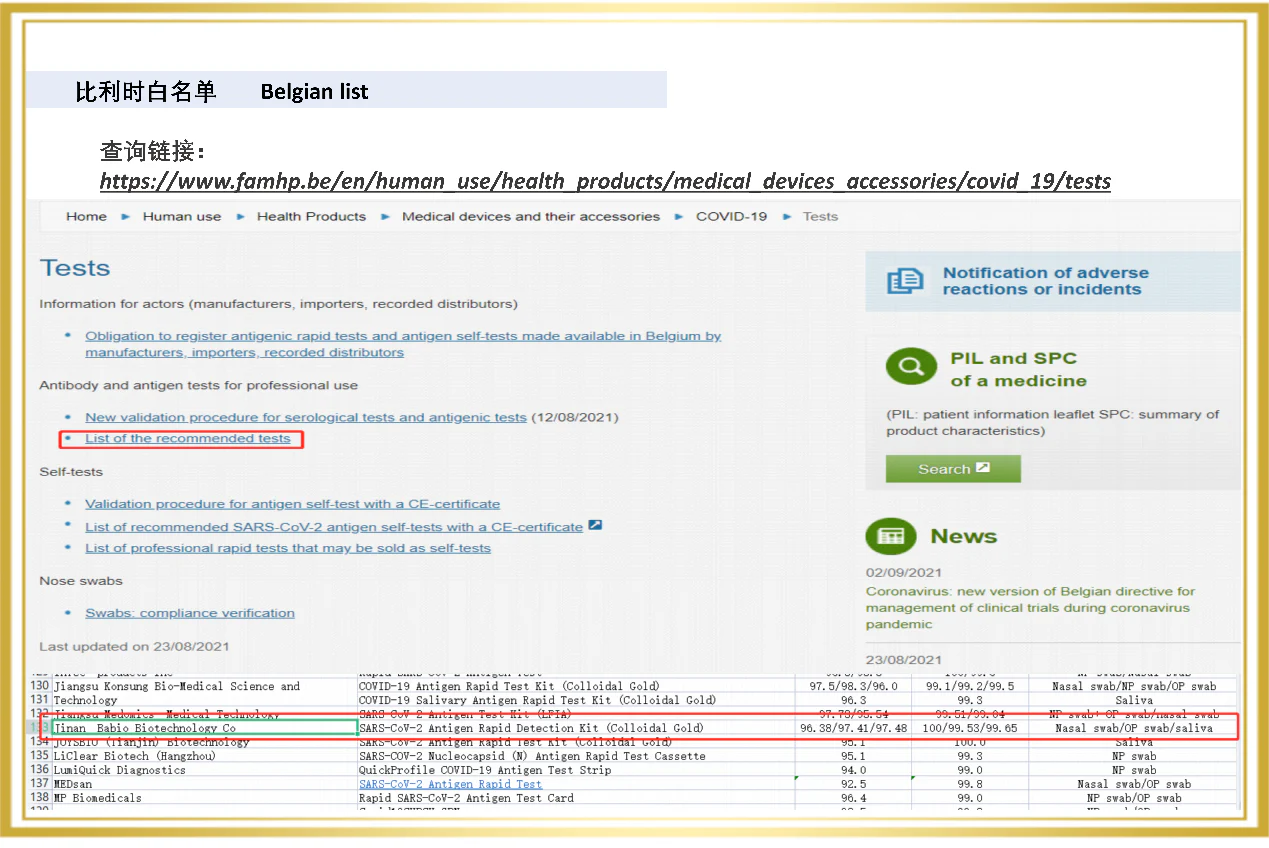
Task: Open List of recommended SARS-CoV-2 antigen self-tests link
Action: (334, 527)
